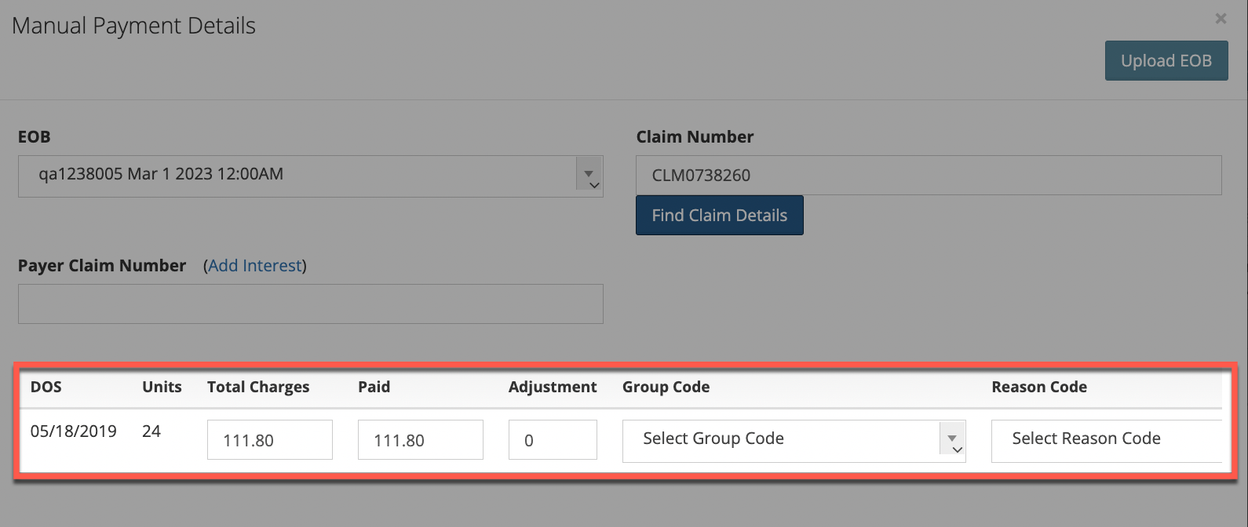Close the Manual Payment Details dialog
This screenshot has width=1248, height=527.
tap(1220, 18)
